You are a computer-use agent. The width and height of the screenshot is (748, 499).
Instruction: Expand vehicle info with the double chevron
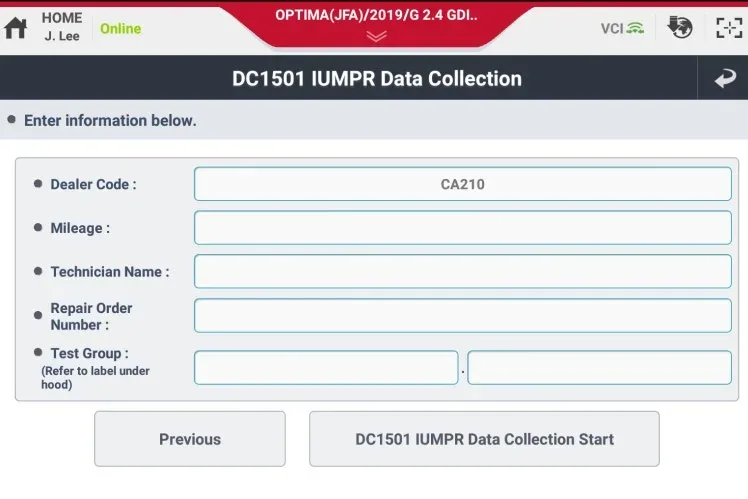376,36
